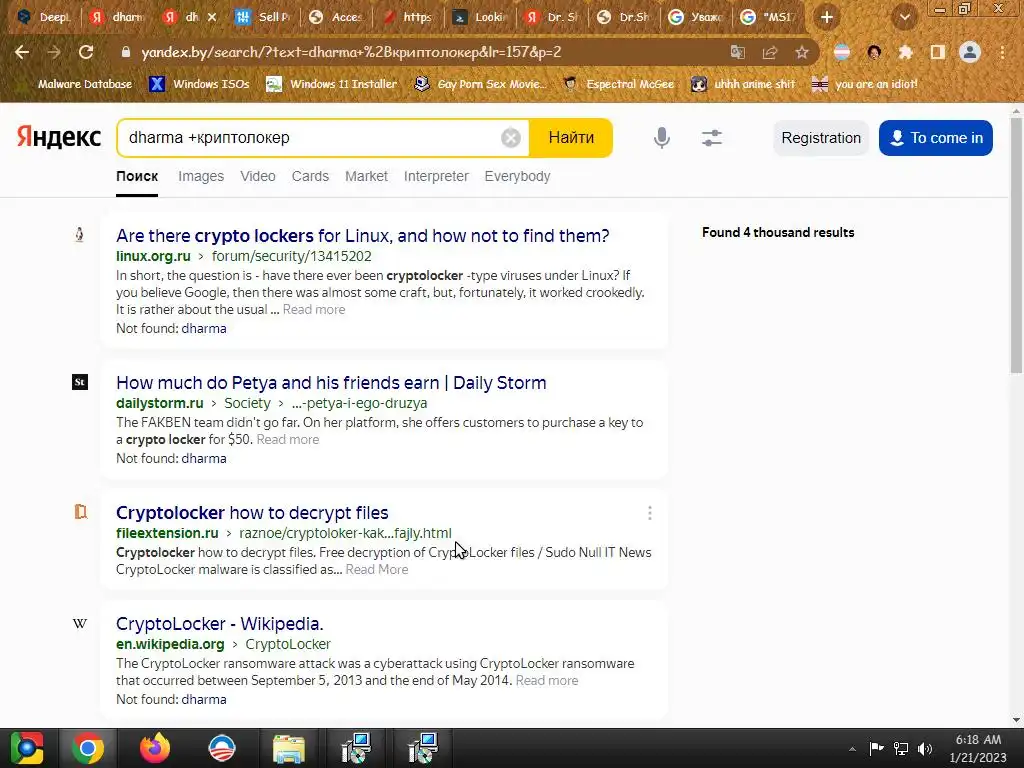Viewport: 1024px width, 768px height.
Task: Open Malware Database bookmark
Action: (85, 84)
